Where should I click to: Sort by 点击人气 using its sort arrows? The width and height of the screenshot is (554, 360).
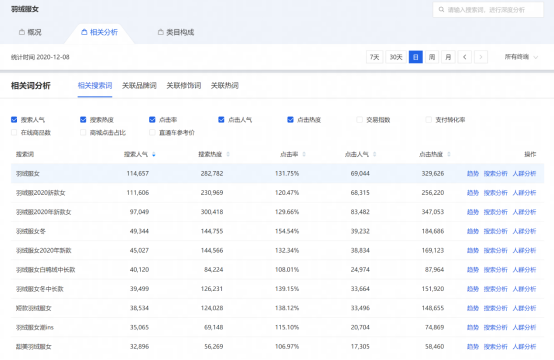[x=375, y=154]
